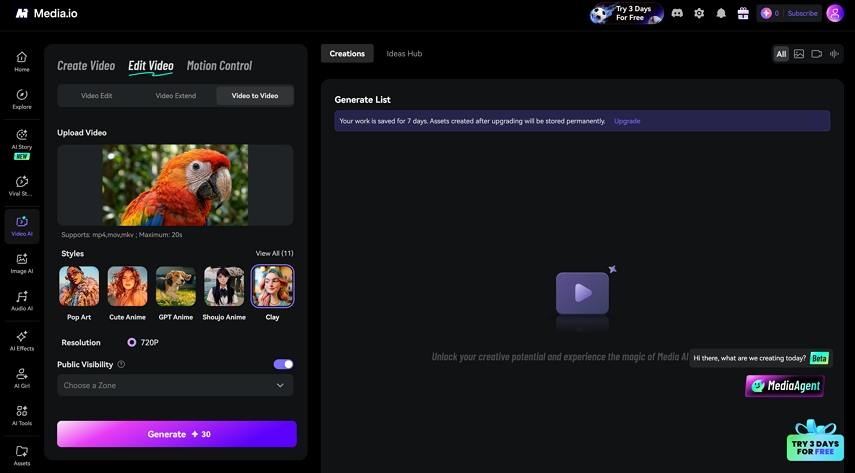Open notifications bell

pyautogui.click(x=721, y=14)
